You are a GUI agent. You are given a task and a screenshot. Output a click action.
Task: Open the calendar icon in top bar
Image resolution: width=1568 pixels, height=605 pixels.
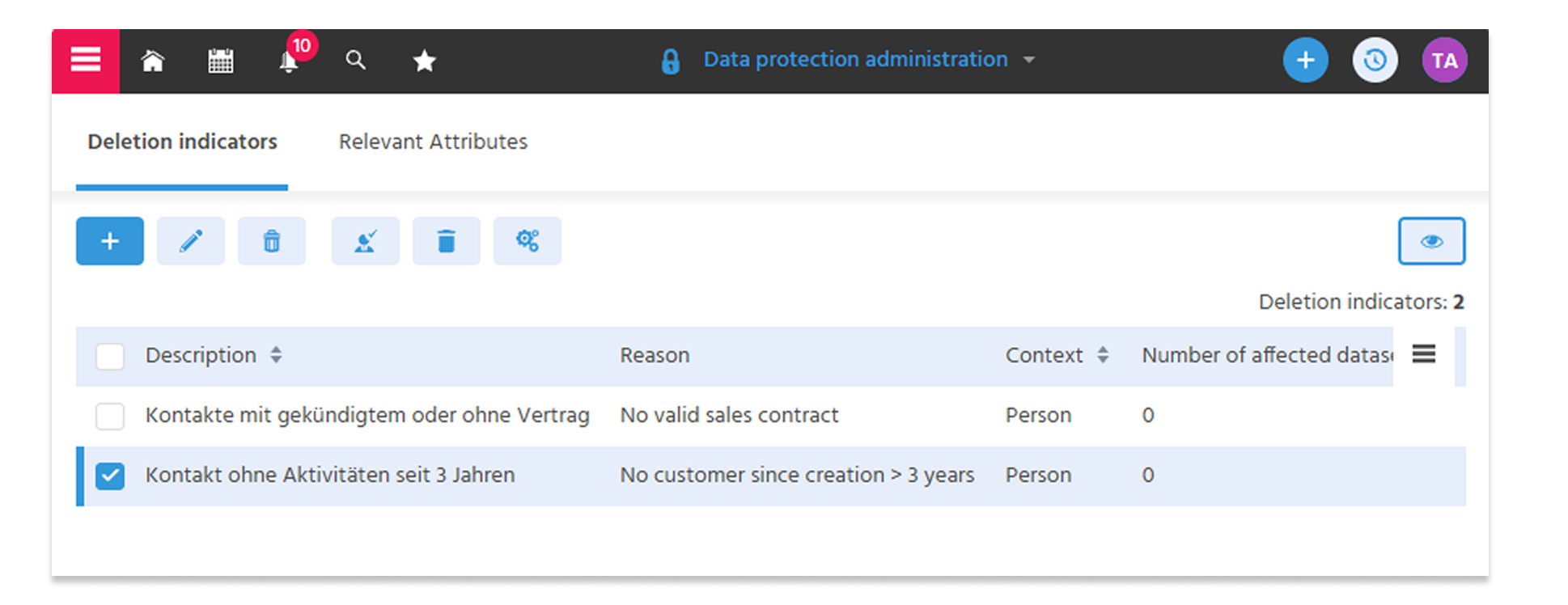[x=220, y=61]
